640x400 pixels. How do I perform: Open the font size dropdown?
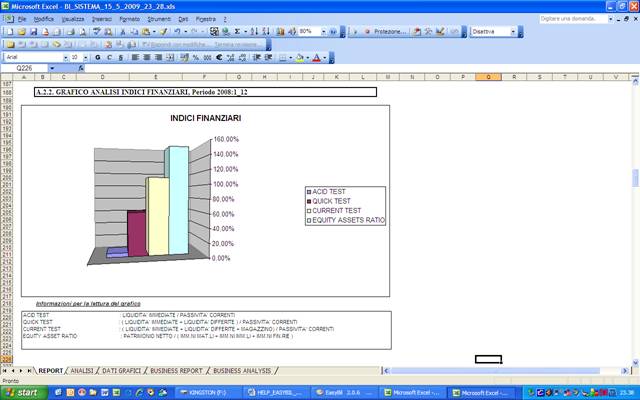85,58
